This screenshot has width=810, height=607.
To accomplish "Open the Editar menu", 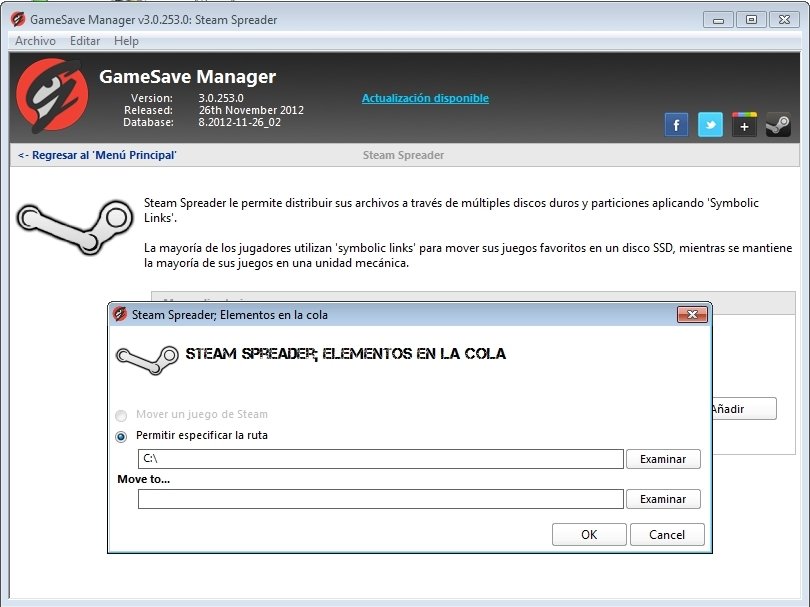I will tap(85, 41).
